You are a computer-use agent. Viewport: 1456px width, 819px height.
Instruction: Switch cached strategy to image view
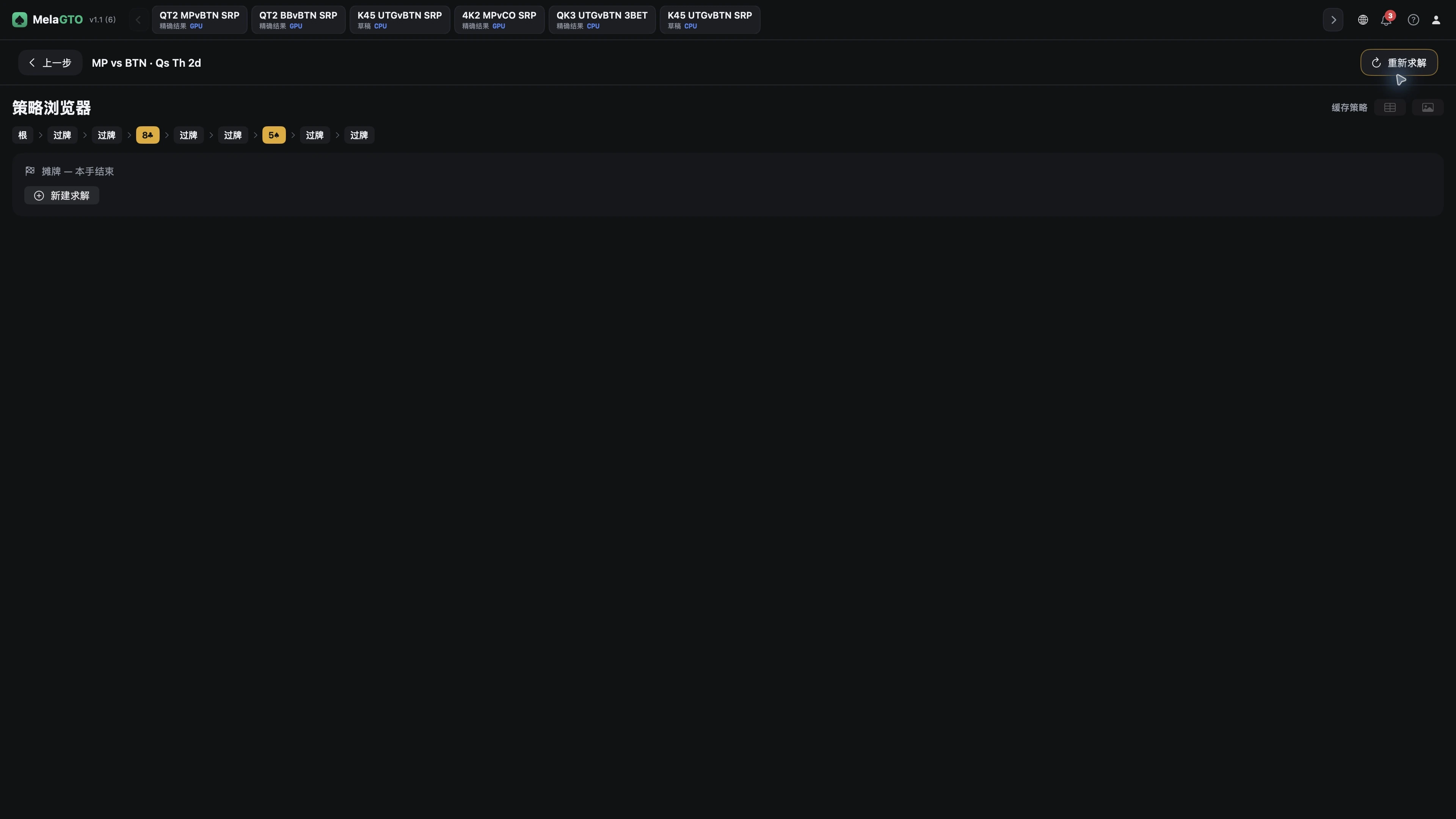click(x=1428, y=107)
